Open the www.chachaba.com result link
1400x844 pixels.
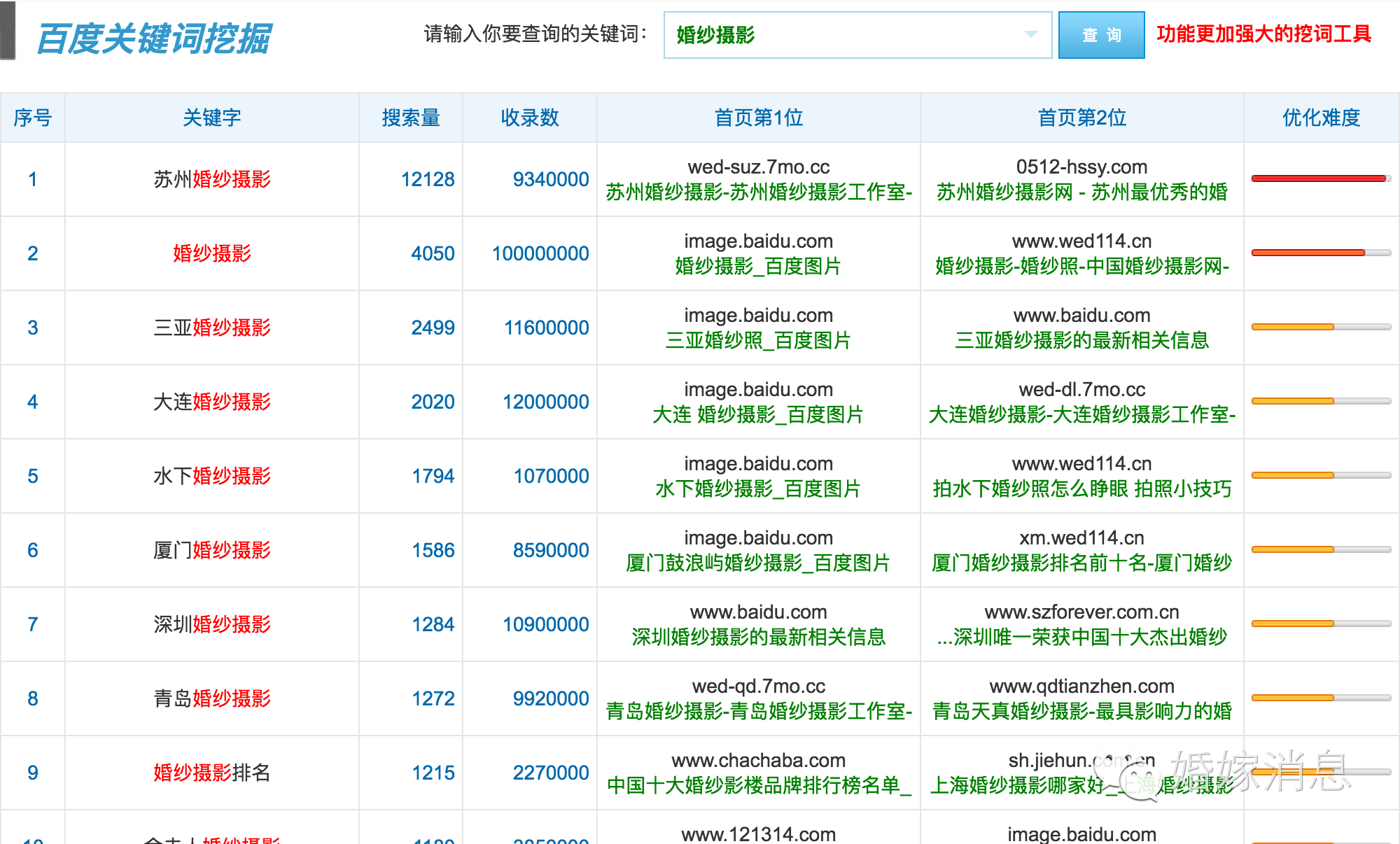pyautogui.click(x=759, y=760)
